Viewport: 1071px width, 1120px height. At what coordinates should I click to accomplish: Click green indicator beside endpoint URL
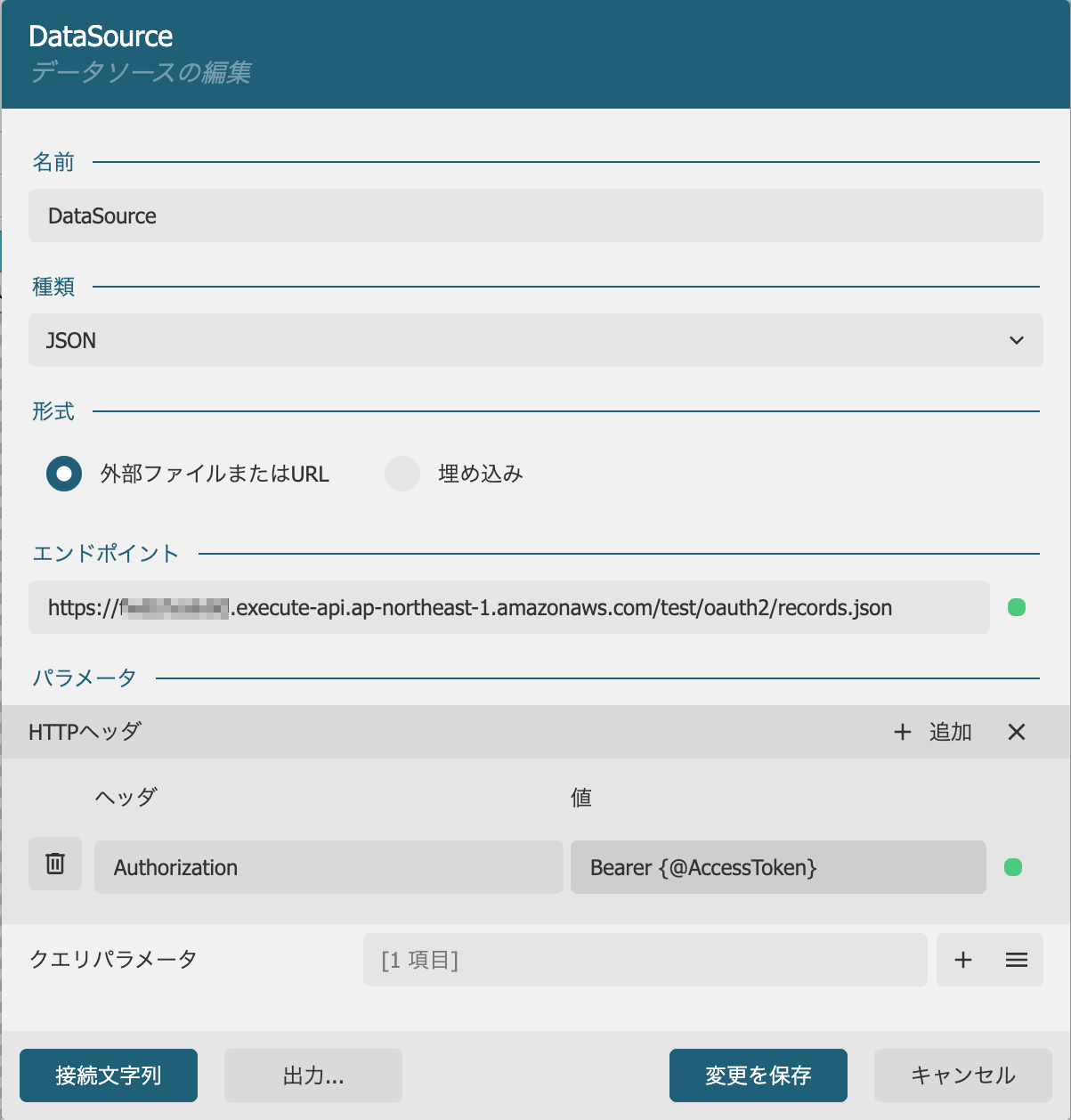pos(1017,607)
